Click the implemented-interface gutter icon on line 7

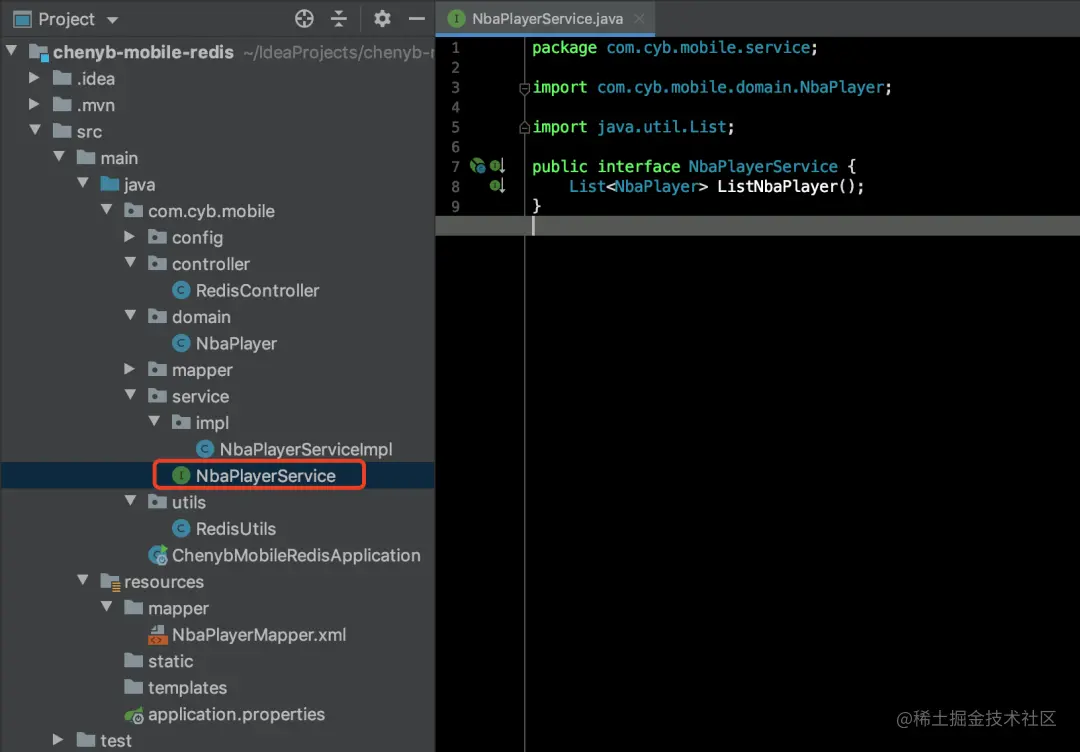(497, 165)
